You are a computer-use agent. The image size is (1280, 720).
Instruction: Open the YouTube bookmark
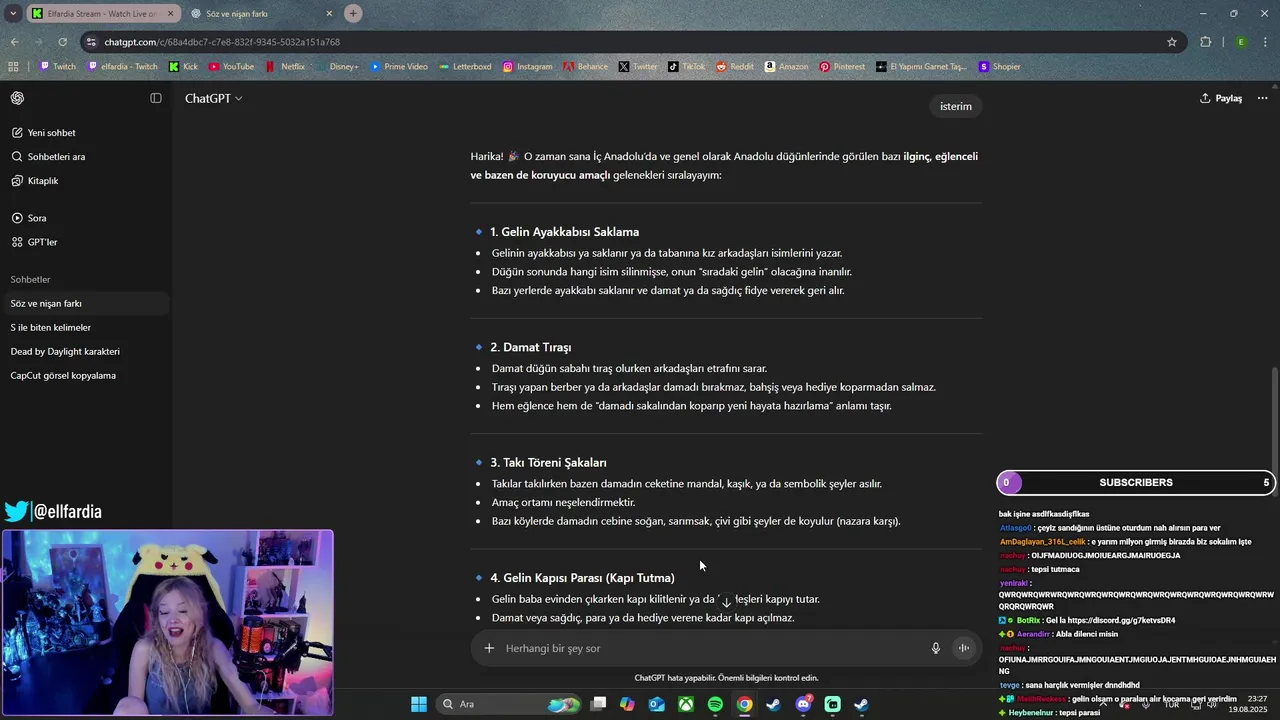tap(231, 67)
